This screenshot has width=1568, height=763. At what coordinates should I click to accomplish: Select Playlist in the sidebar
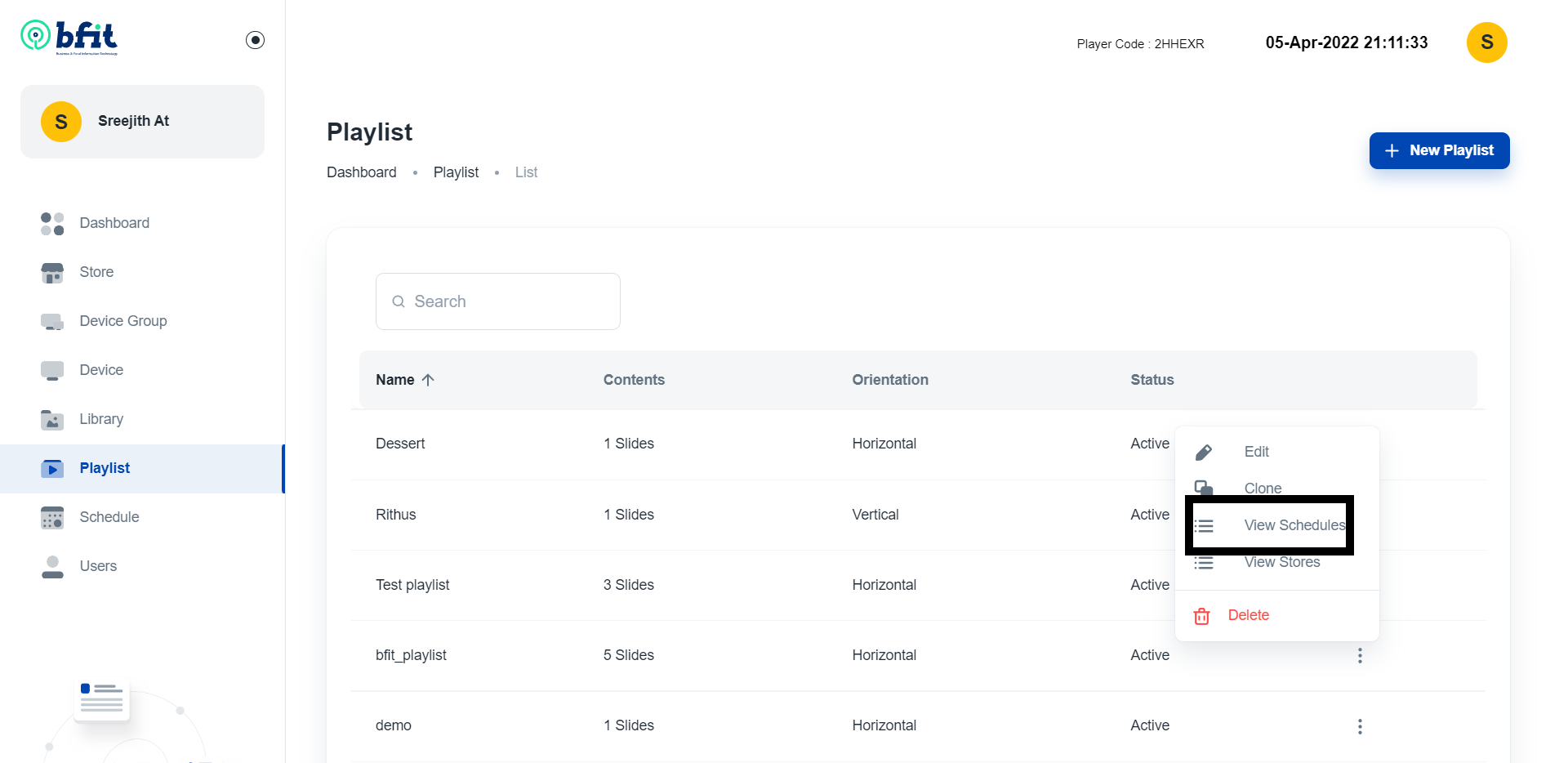142,468
